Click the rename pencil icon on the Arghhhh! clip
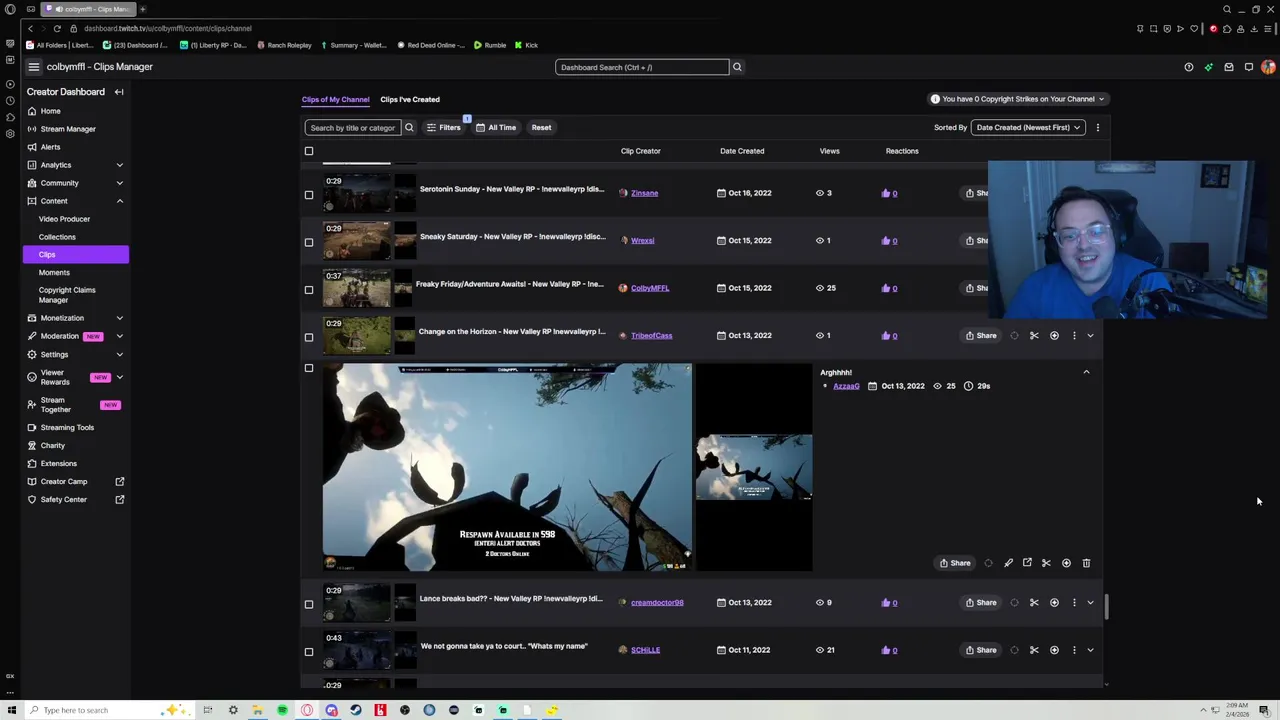1280x720 pixels. (1008, 563)
